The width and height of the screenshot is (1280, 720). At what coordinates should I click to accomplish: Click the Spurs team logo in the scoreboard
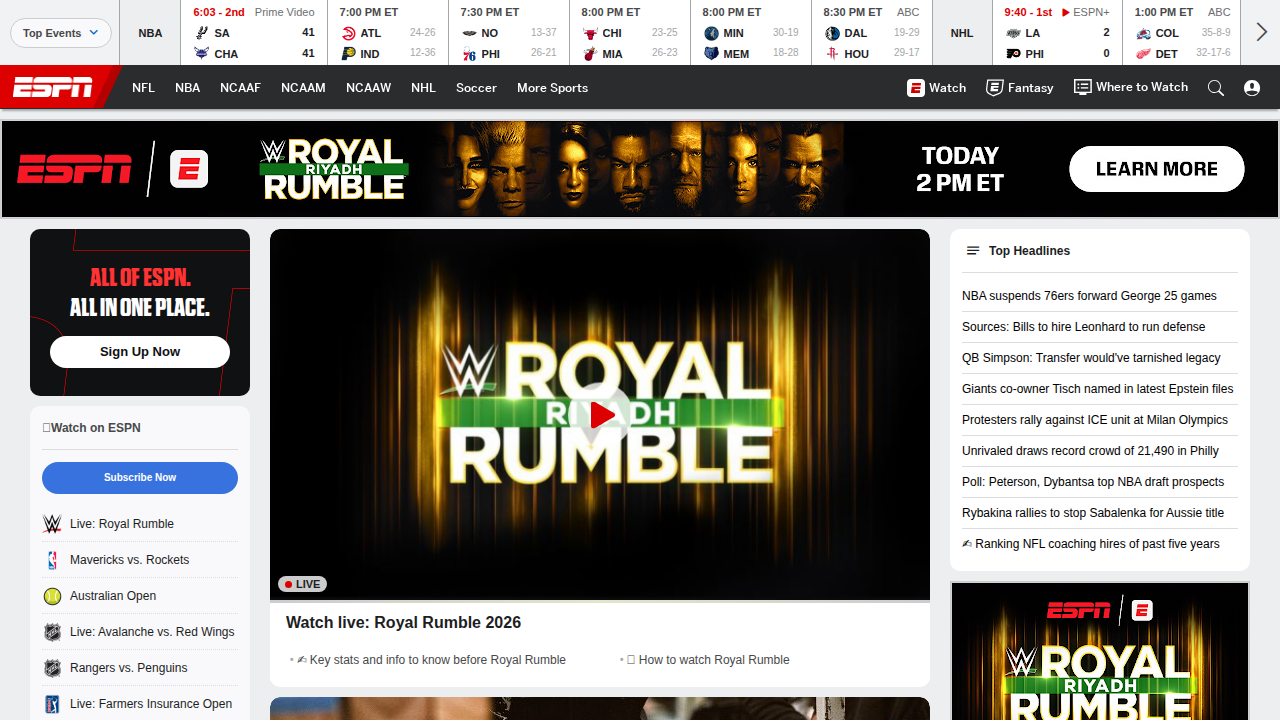point(201,33)
